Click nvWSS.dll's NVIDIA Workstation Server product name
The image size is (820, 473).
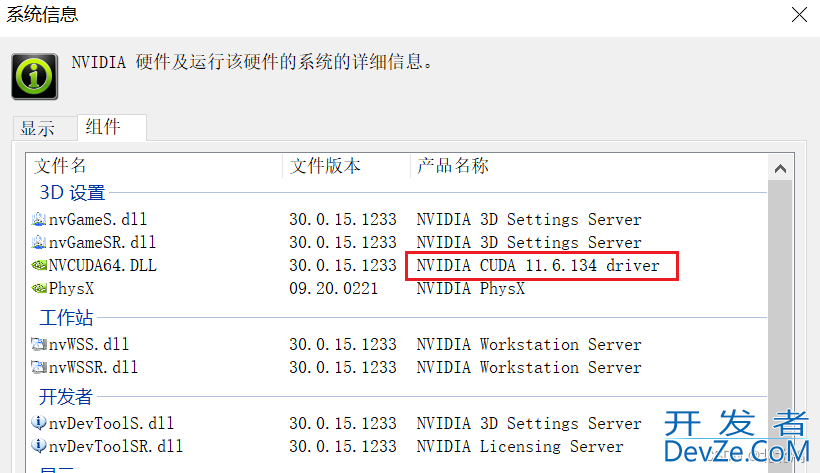tap(529, 344)
